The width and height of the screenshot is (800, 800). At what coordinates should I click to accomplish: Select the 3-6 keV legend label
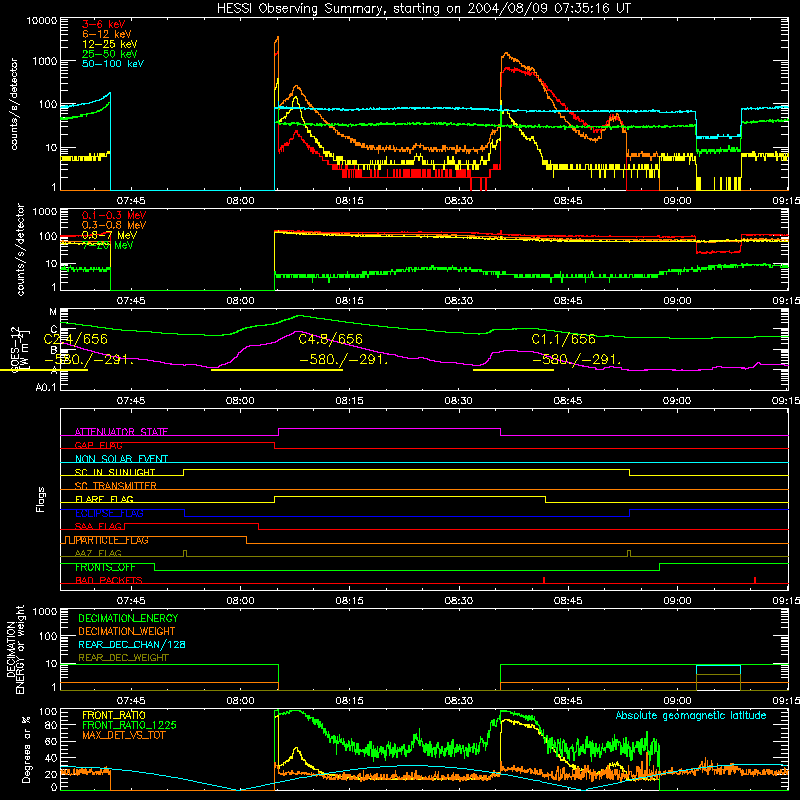click(104, 24)
